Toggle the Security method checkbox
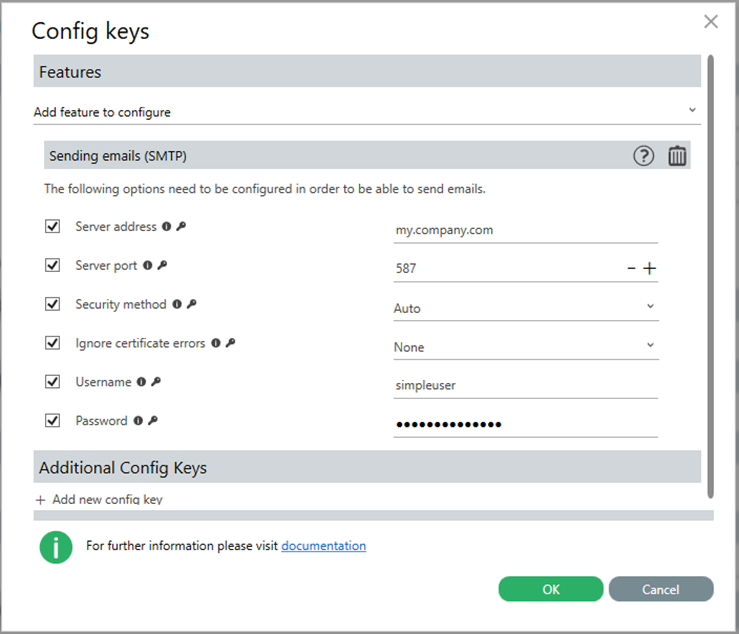 click(52, 304)
